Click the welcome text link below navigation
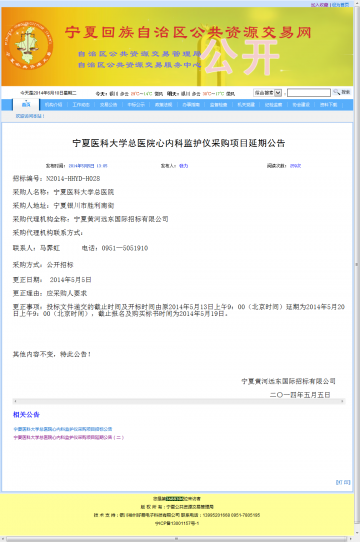The image size is (360, 542). click(x=30, y=116)
